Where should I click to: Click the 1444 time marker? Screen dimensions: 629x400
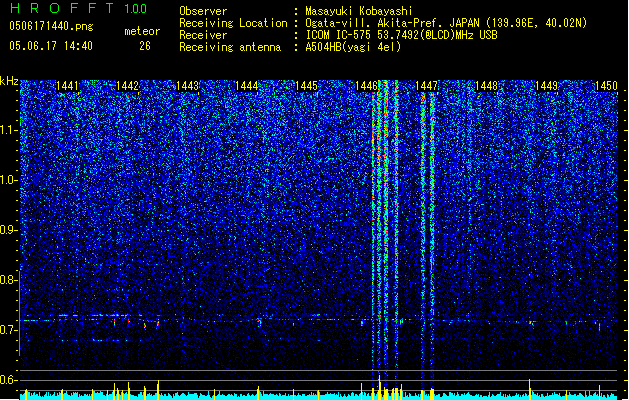click(x=247, y=86)
